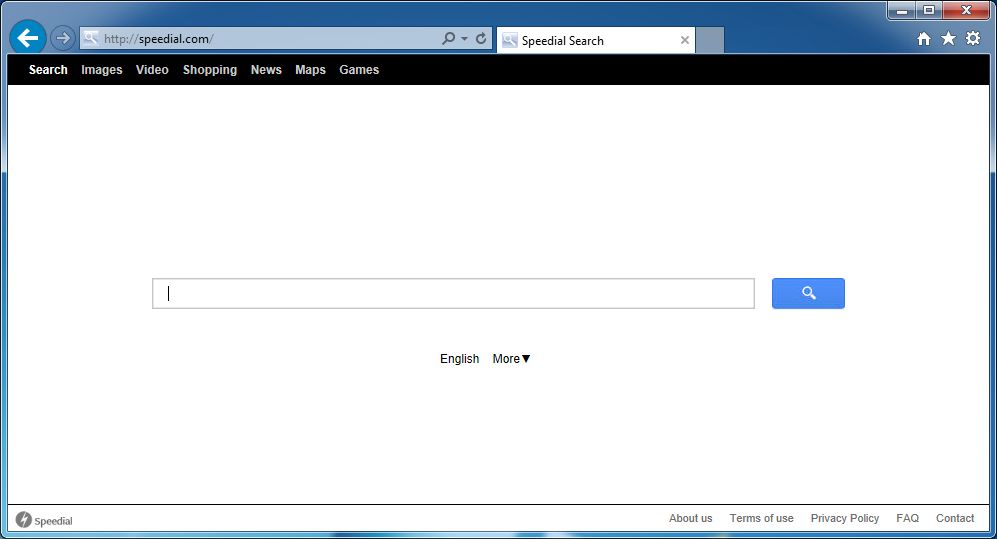Close the Speedial Search tab
This screenshot has height=539, width=997.
[685, 40]
